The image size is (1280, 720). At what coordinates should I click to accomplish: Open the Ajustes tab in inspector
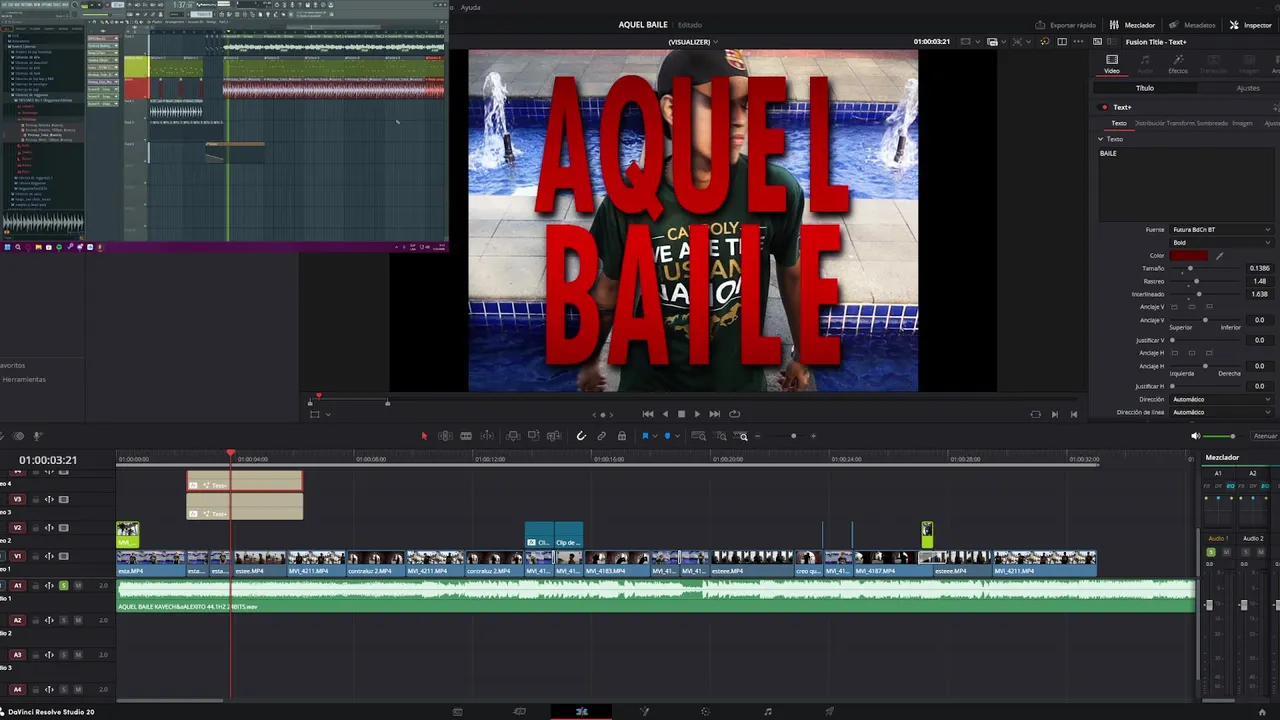[1248, 88]
